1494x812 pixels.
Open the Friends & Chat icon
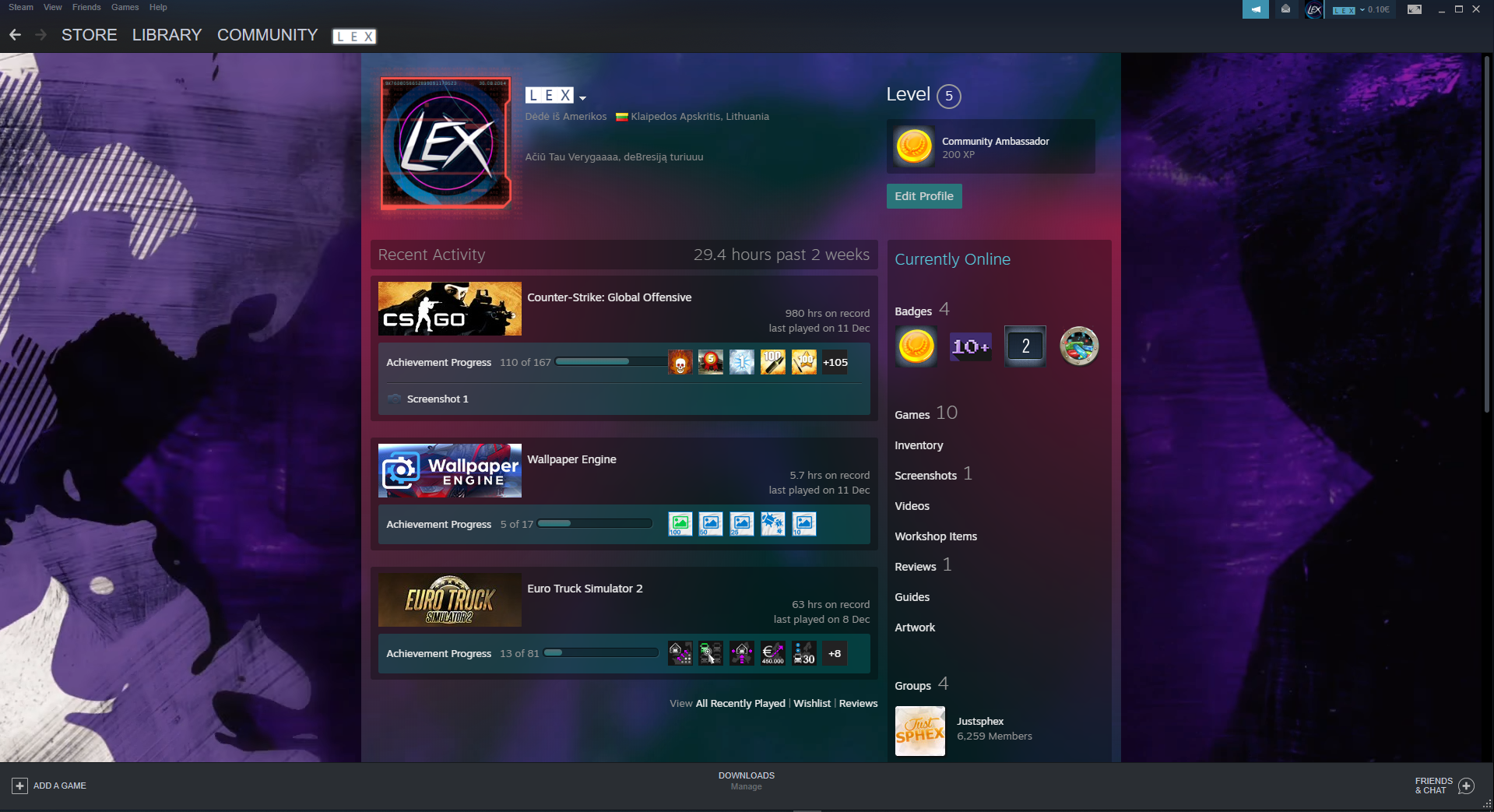tap(1466, 786)
